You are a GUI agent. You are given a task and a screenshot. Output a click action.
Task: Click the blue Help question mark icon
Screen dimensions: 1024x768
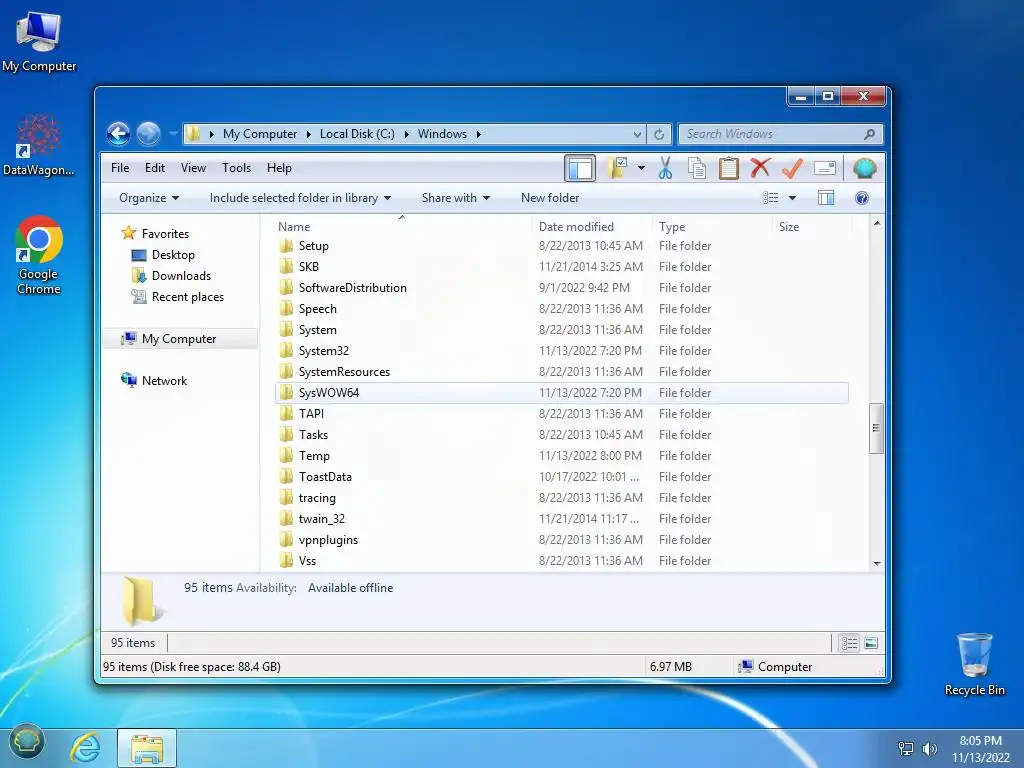pyautogui.click(x=861, y=198)
